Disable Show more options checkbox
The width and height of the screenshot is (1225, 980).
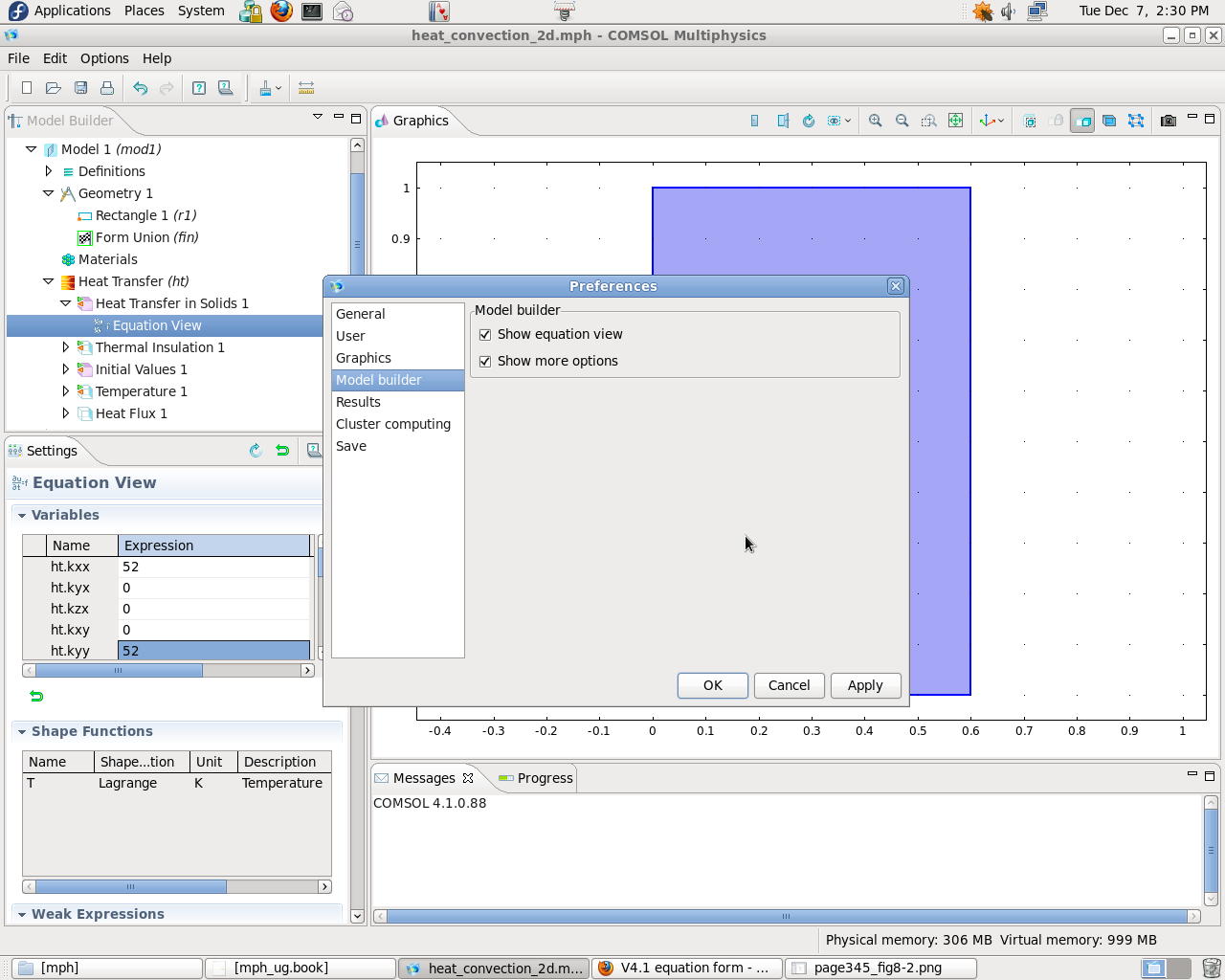pos(485,362)
